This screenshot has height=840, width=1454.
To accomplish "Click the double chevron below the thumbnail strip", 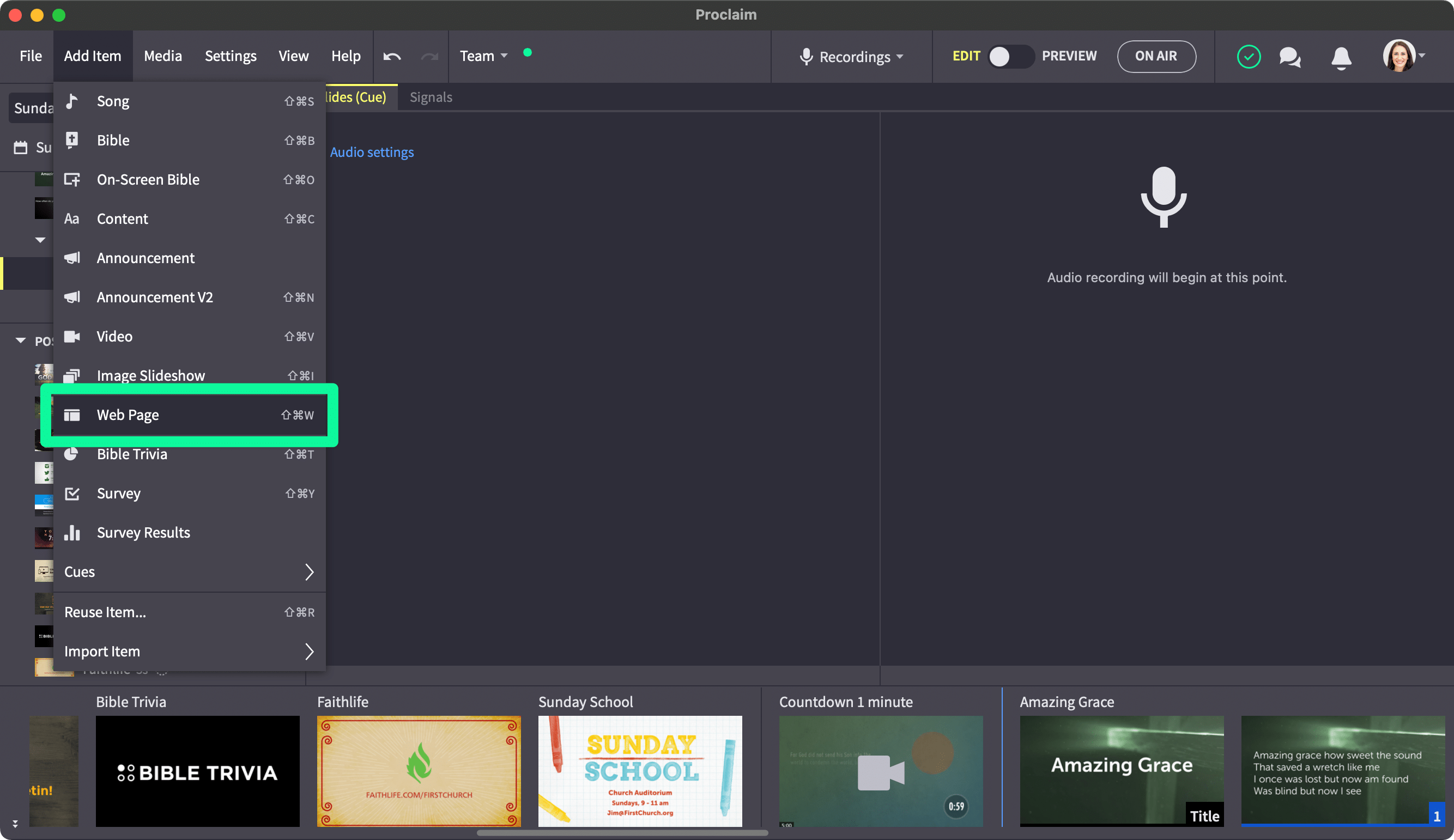I will click(15, 824).
